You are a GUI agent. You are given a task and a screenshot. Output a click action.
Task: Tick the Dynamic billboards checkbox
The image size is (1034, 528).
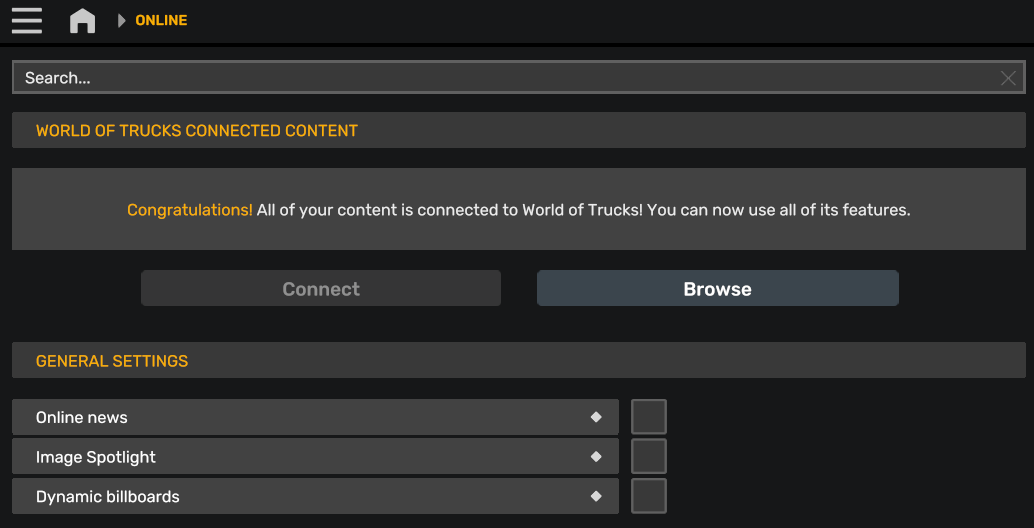(x=649, y=496)
